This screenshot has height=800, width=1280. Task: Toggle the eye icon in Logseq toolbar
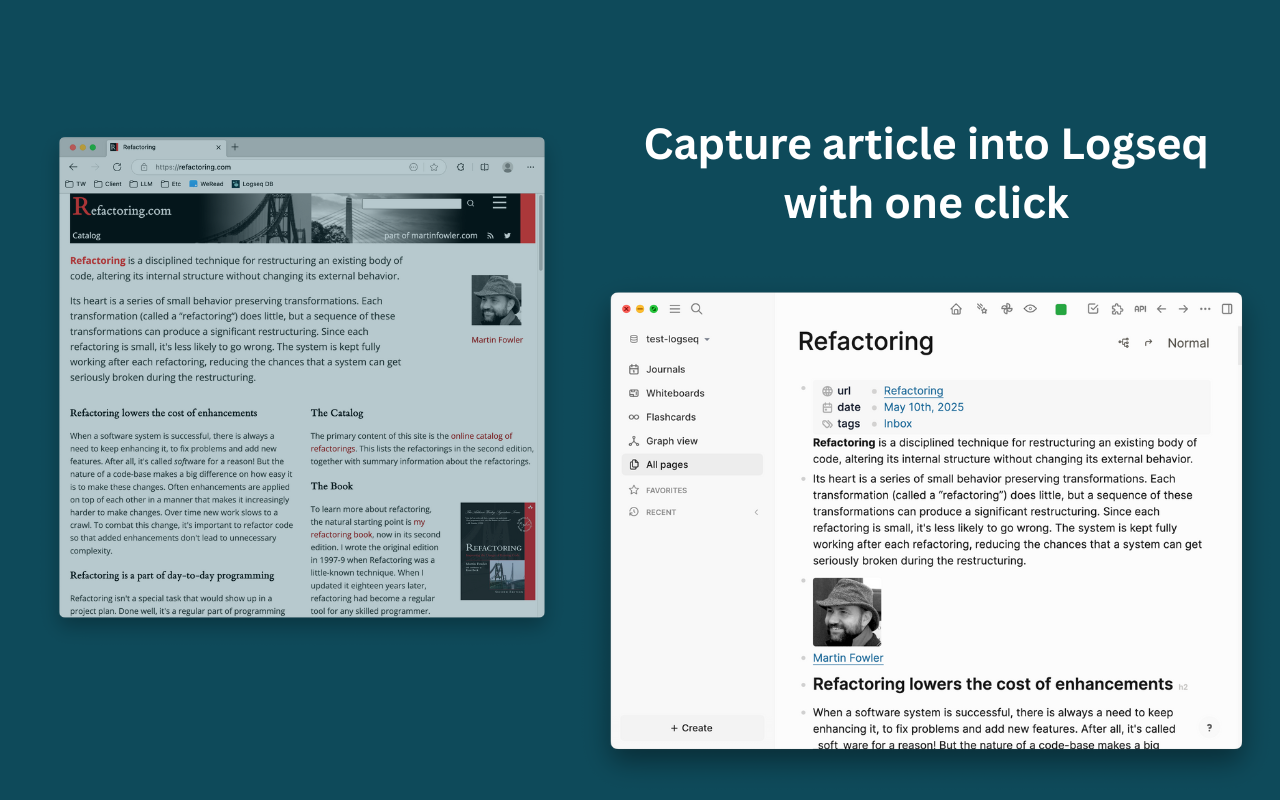click(1031, 309)
